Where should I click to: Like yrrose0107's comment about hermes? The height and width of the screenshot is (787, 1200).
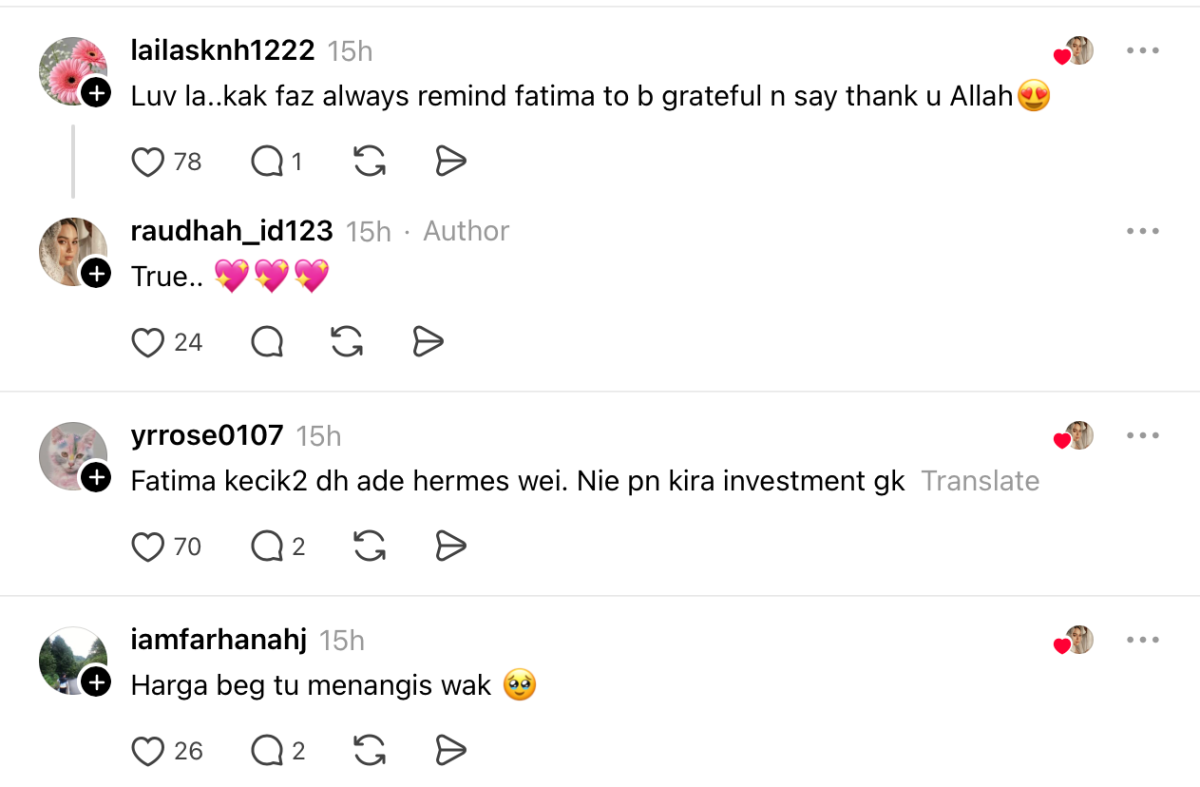(x=148, y=547)
